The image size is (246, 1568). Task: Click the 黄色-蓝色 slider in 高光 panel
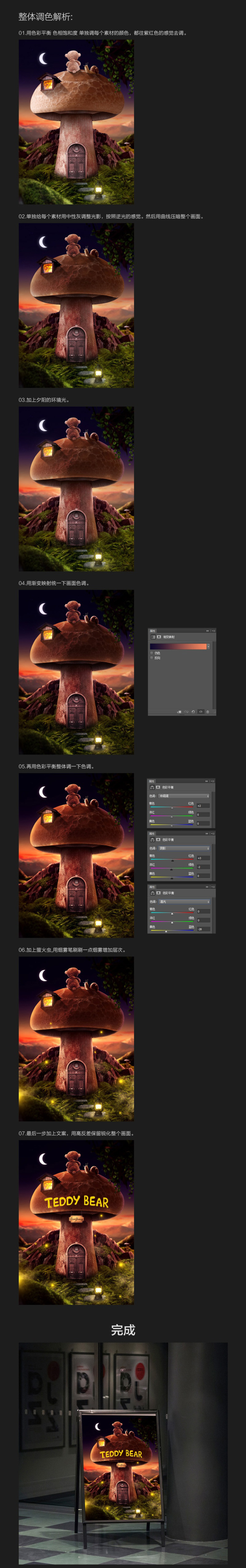172,931
